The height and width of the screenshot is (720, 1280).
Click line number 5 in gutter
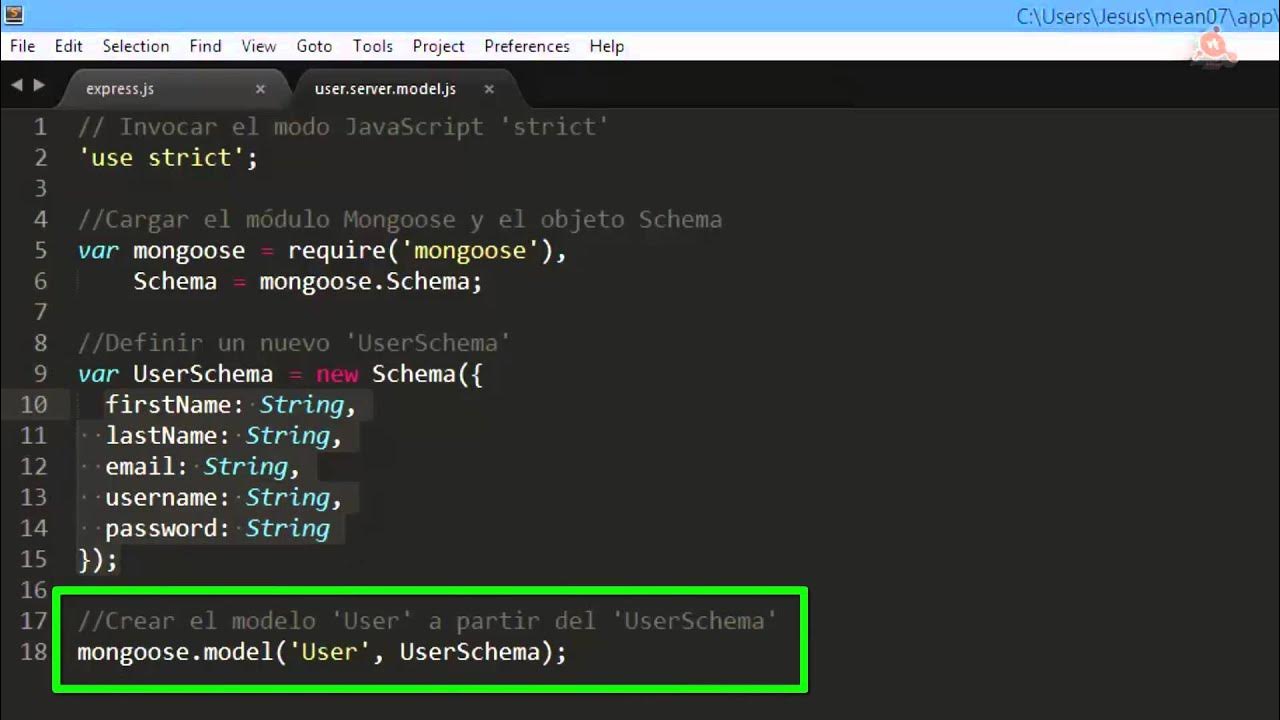(40, 251)
